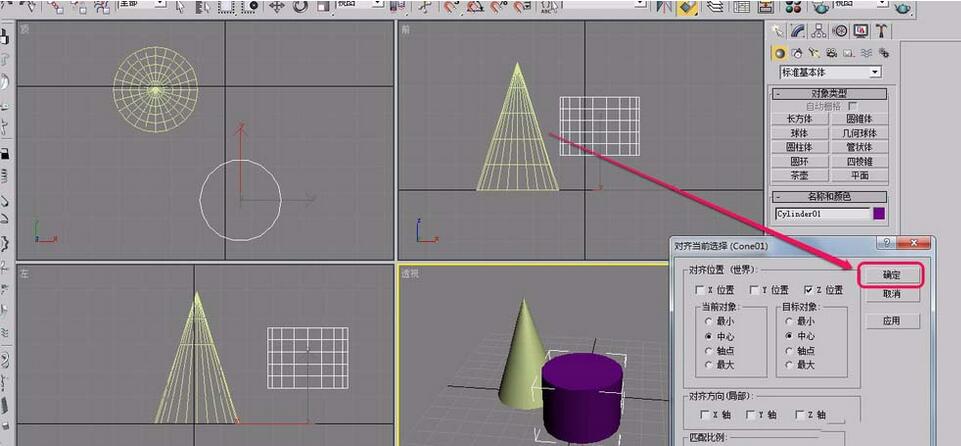Open the Modify panel tab
961x446 pixels.
[x=800, y=31]
